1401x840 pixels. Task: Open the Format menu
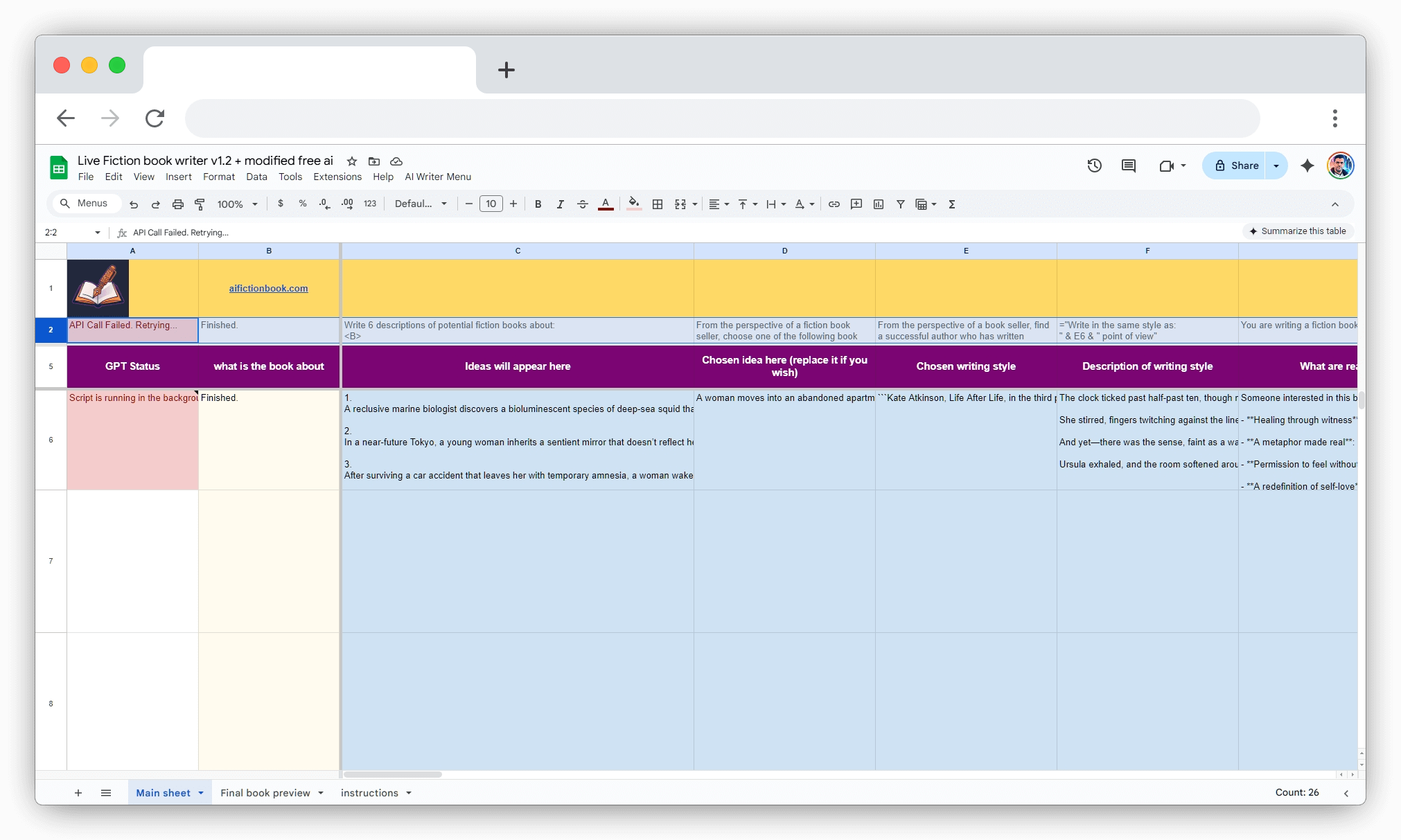[x=219, y=177]
